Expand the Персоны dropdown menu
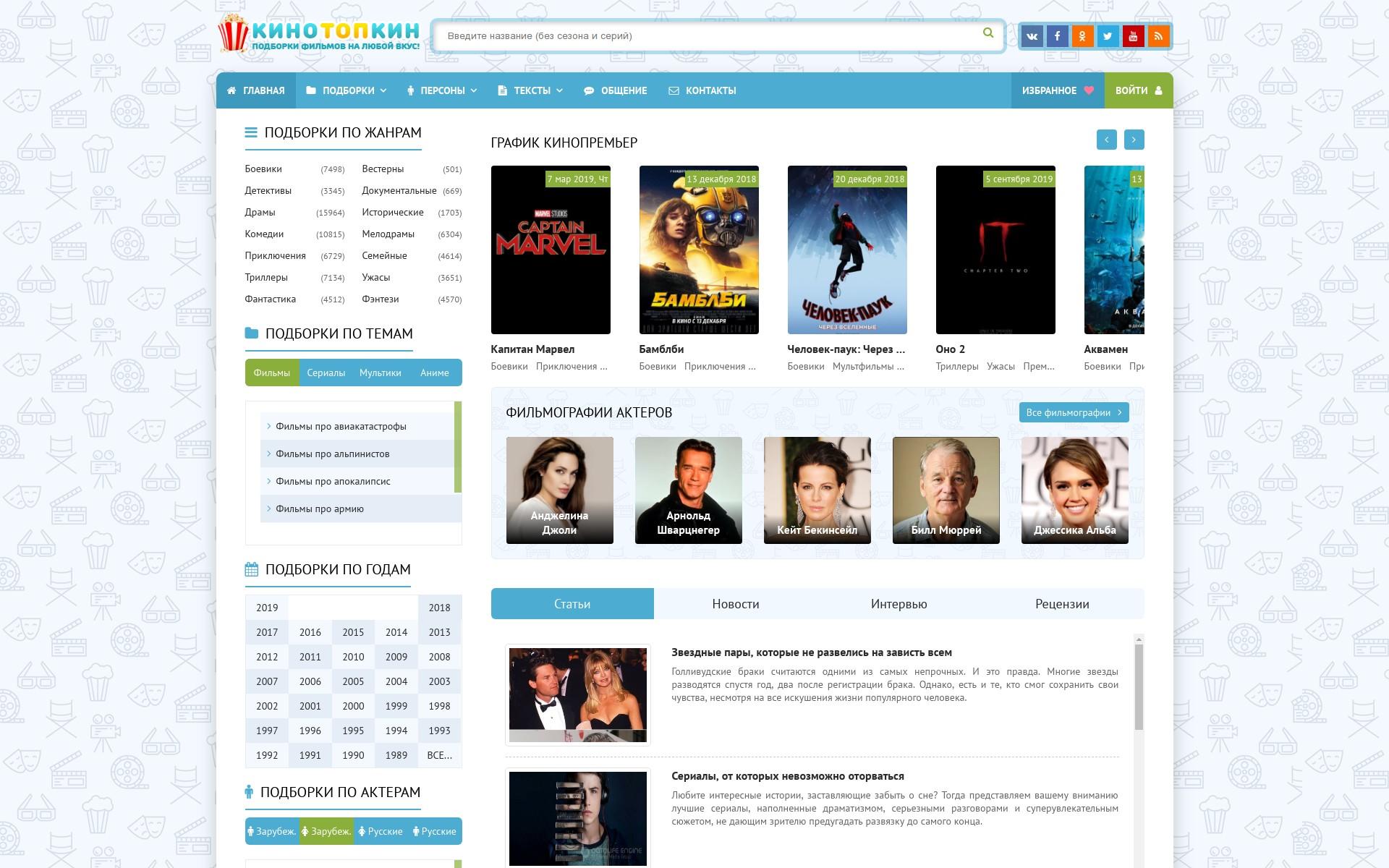Viewport: 1389px width, 868px height. [442, 90]
